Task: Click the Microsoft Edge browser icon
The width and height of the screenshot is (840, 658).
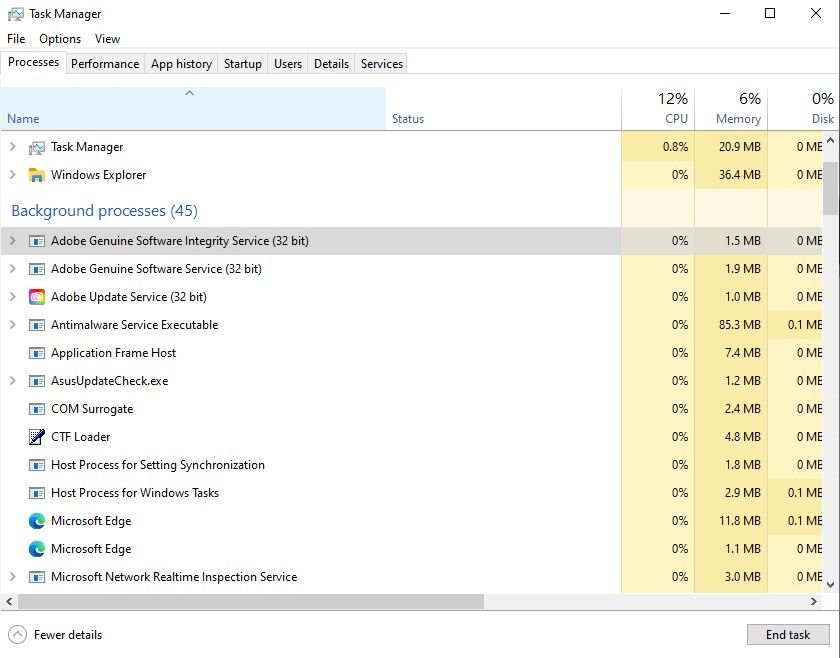Action: click(37, 521)
